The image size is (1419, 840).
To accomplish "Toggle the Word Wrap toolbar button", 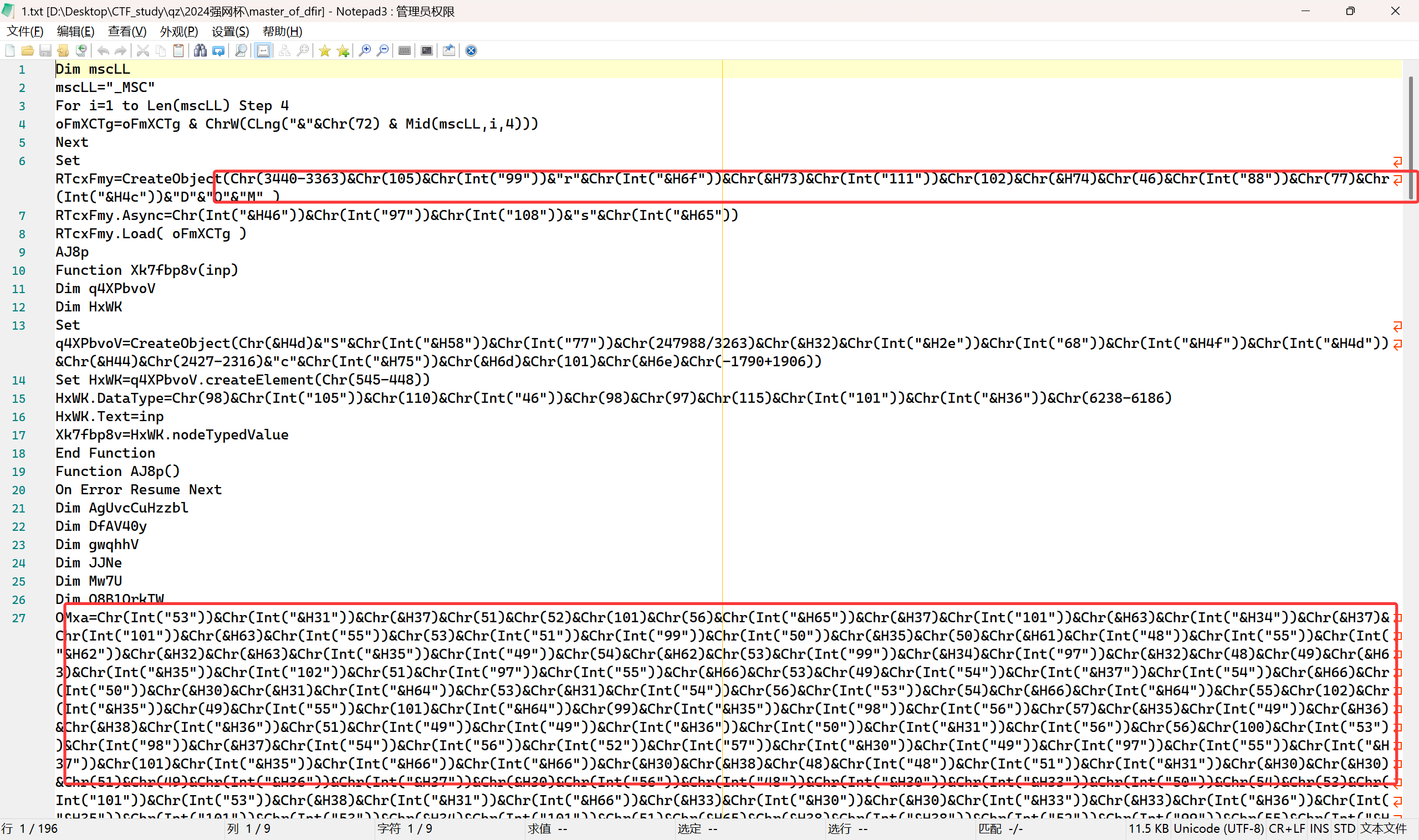I will pos(263,51).
